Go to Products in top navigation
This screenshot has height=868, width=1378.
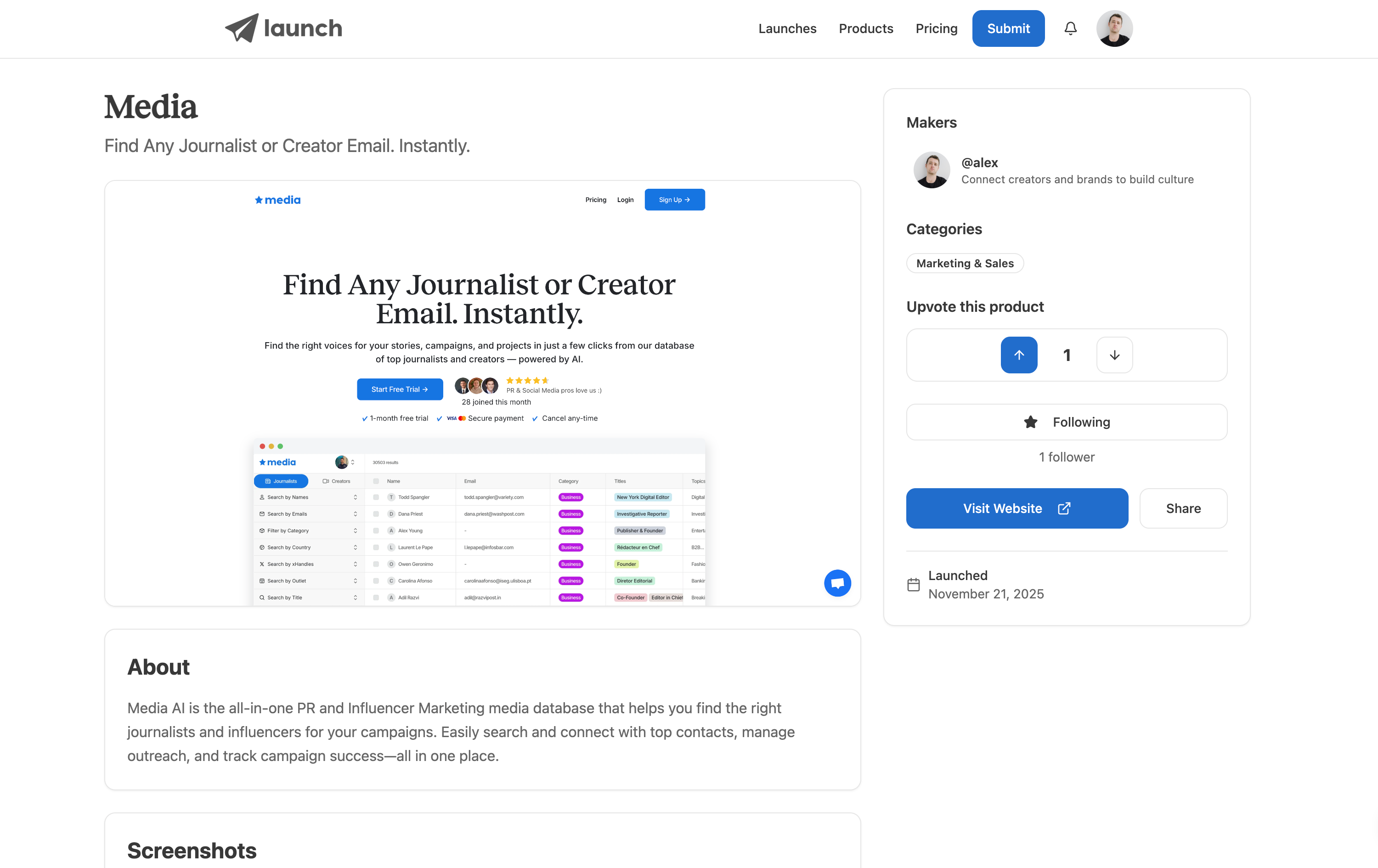pos(865,28)
